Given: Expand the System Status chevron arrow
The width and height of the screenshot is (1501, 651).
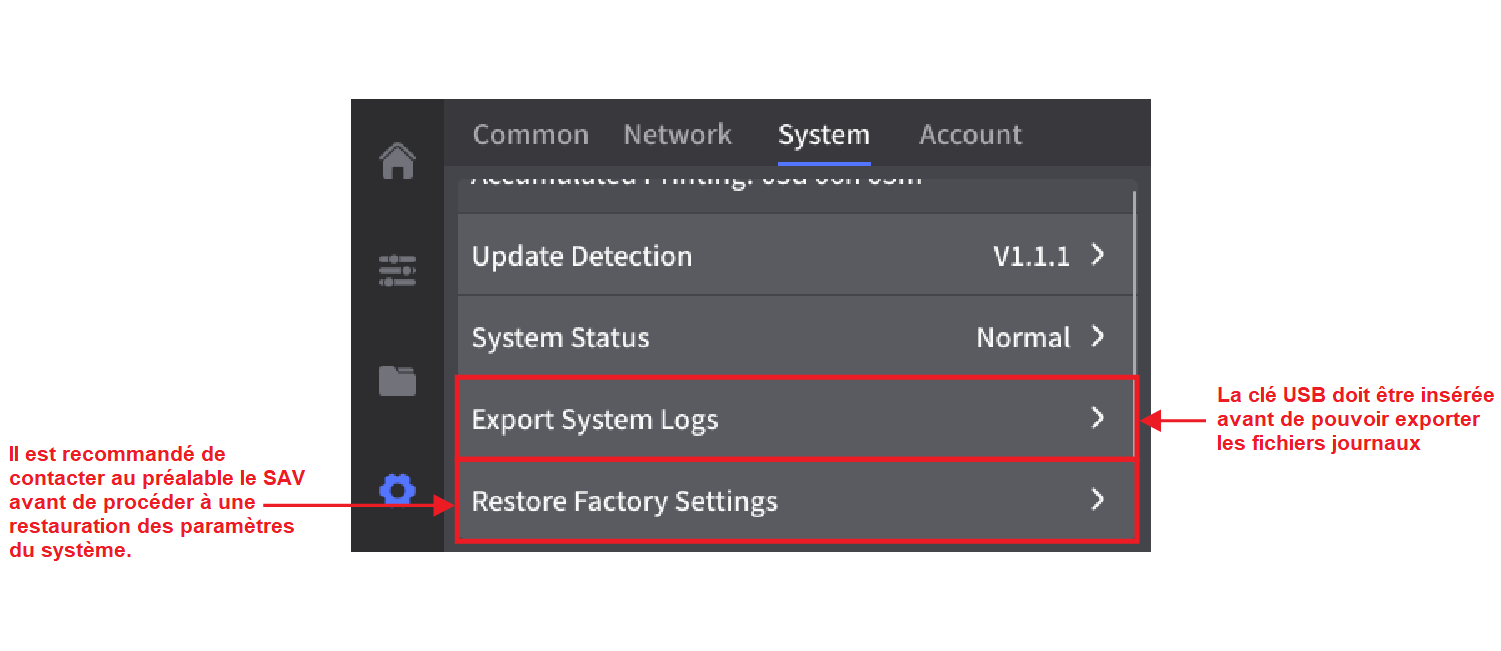Looking at the screenshot, I should point(1098,336).
